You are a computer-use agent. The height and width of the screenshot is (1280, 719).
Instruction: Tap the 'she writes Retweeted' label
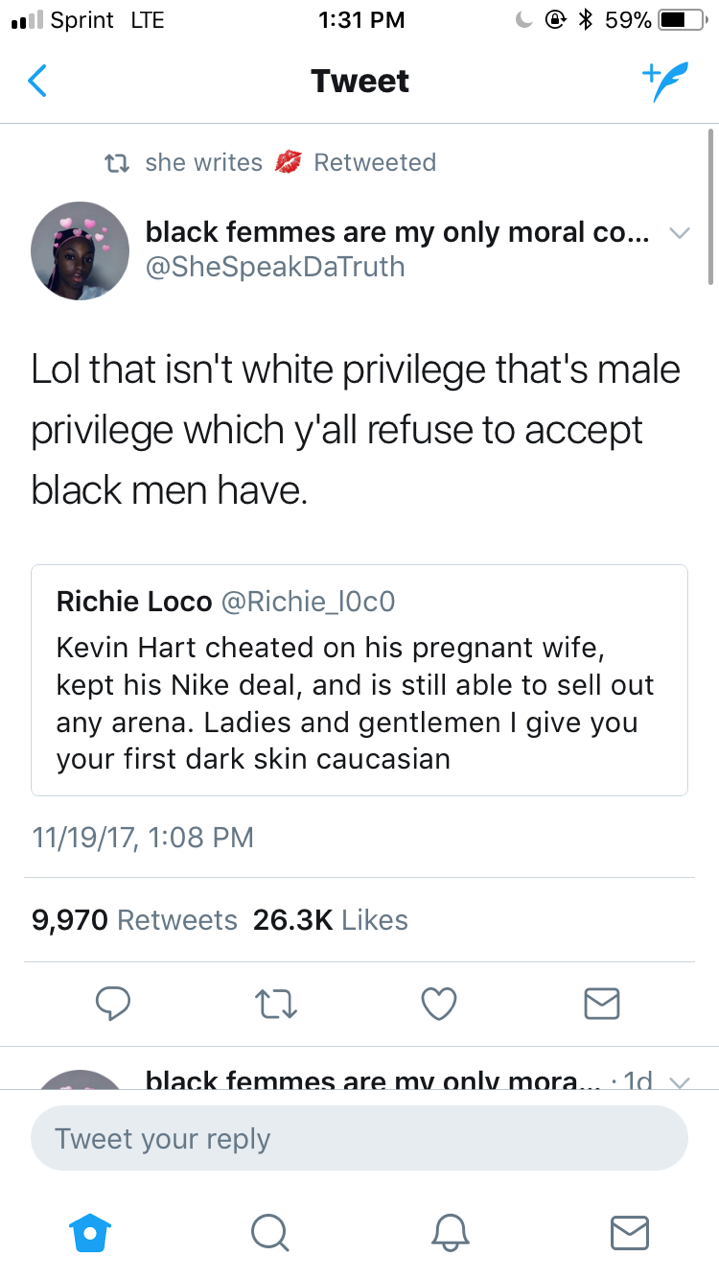pyautogui.click(x=290, y=162)
